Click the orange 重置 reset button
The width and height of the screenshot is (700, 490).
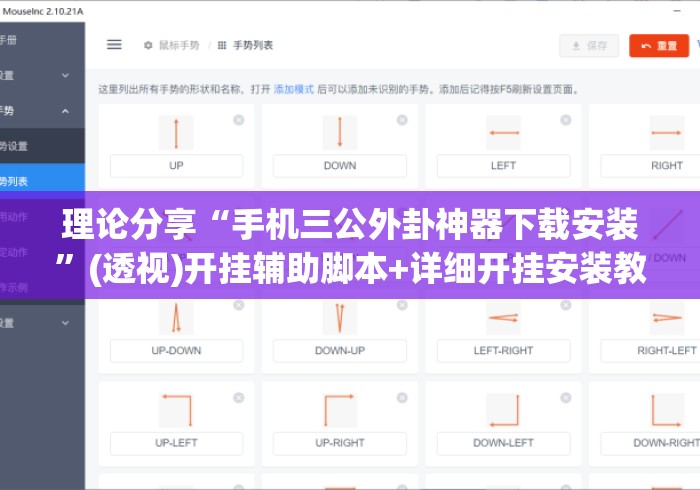tap(659, 46)
